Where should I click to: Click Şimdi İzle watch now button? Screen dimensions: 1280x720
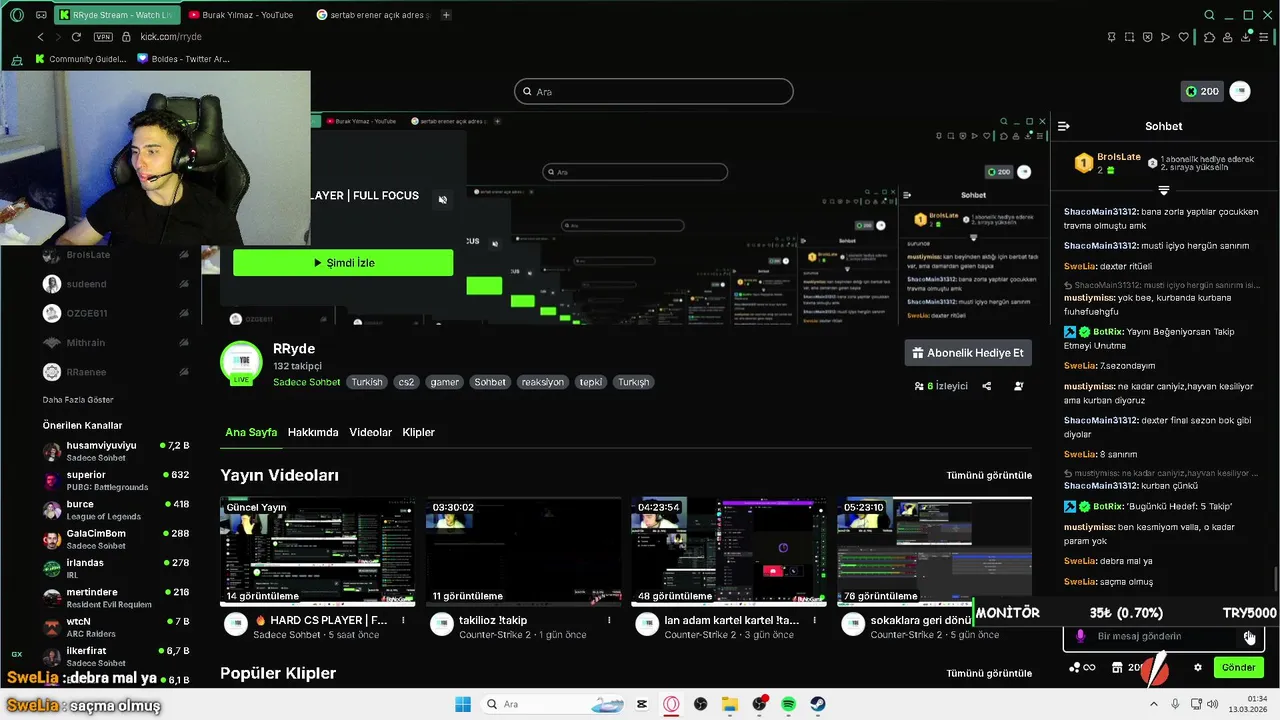[343, 263]
